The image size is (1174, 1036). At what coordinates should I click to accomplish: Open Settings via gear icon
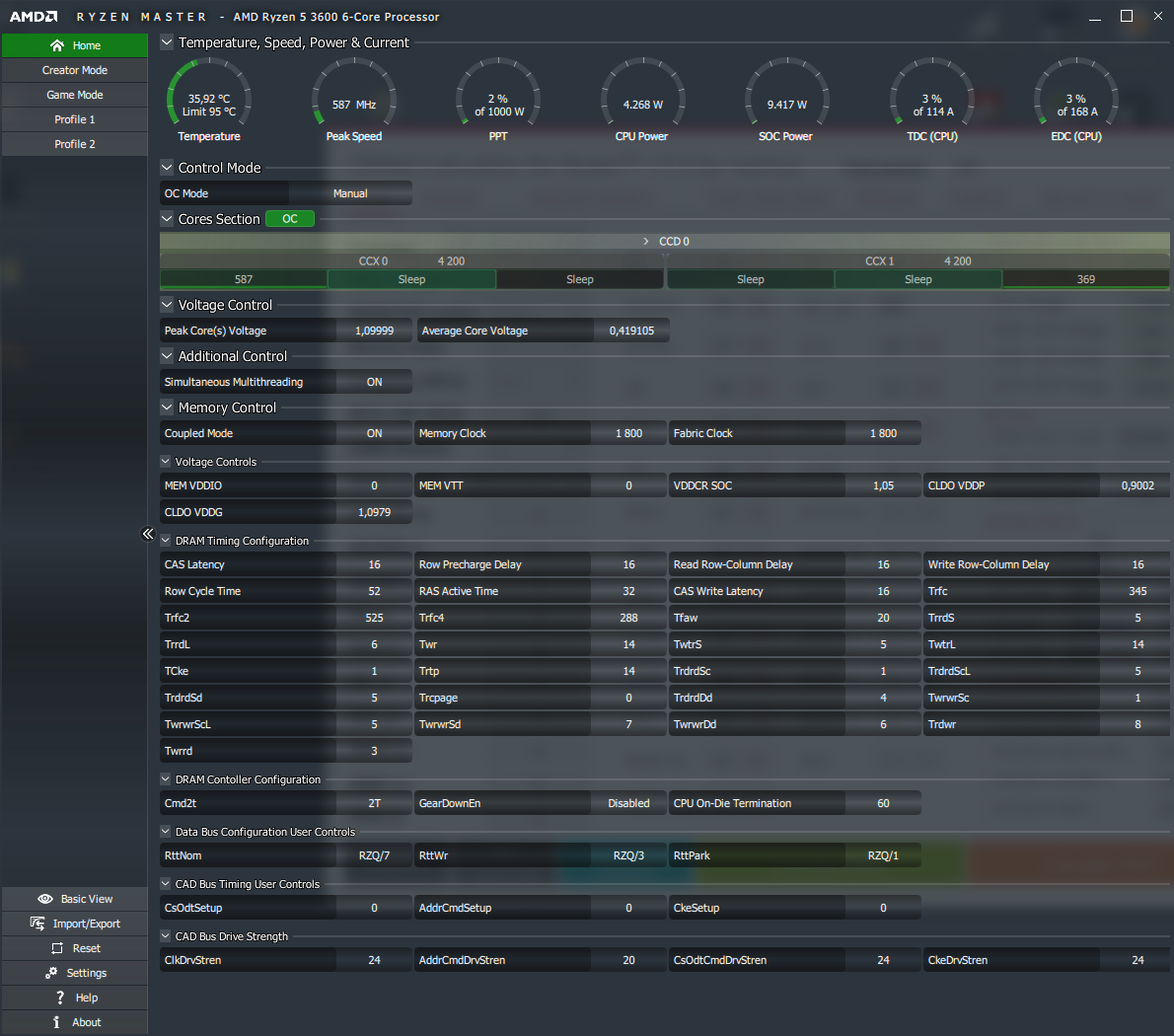pos(51,973)
